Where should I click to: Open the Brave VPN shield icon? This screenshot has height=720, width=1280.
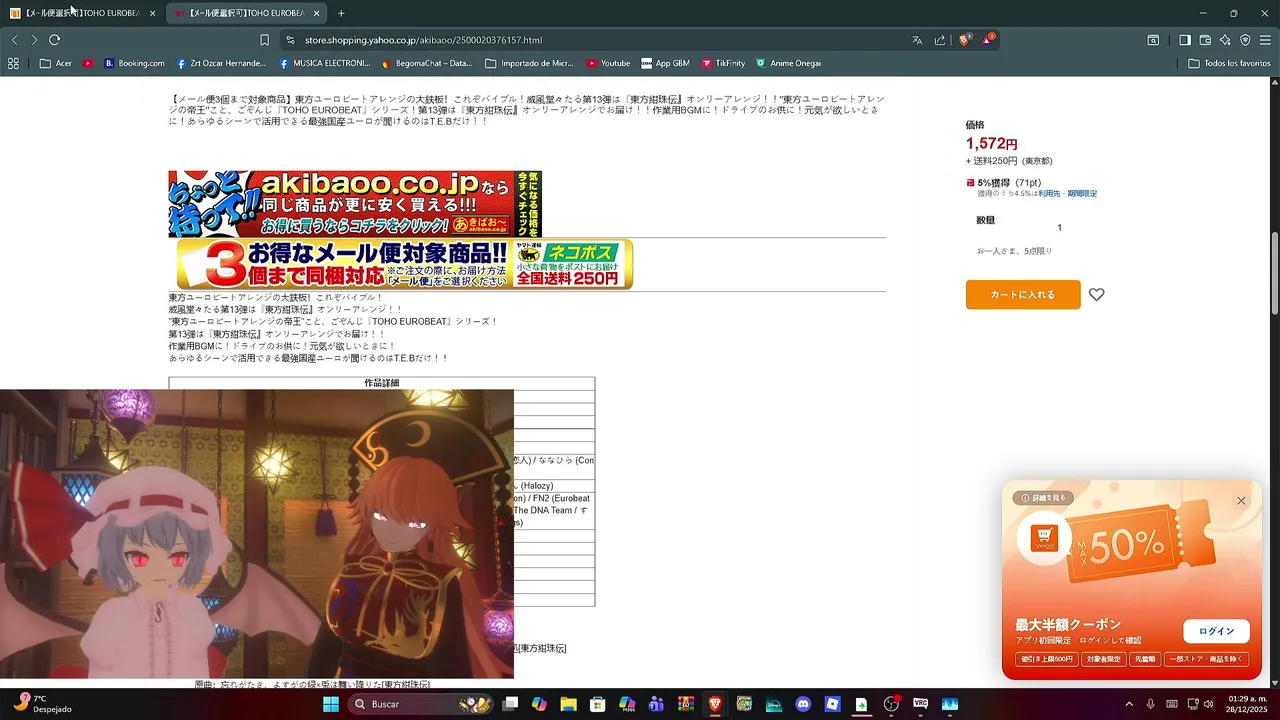(1245, 40)
